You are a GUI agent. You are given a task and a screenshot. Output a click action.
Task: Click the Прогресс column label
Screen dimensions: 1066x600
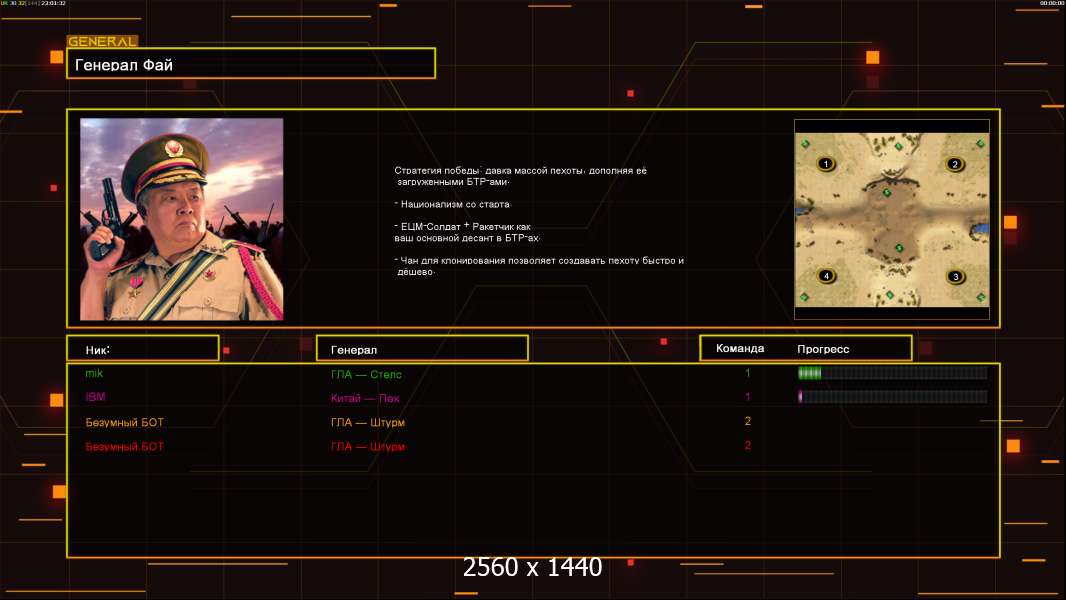823,349
